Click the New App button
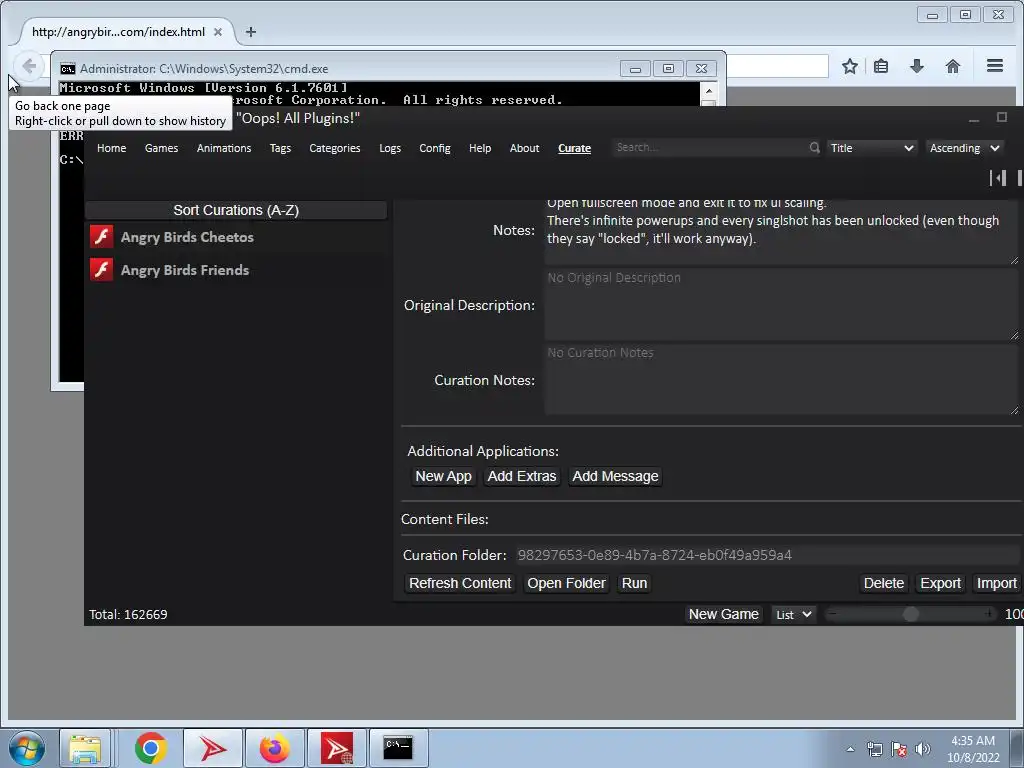 pos(443,476)
